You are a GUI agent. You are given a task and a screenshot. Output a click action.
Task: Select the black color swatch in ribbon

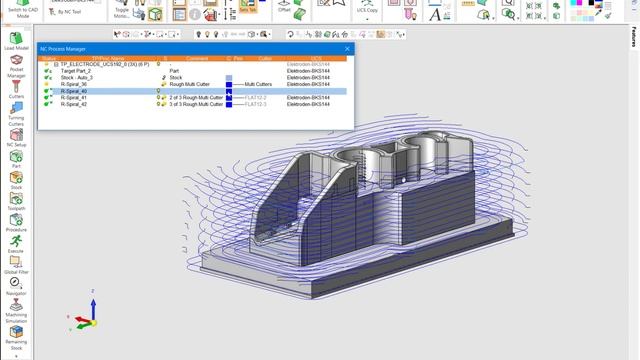[591, 3]
